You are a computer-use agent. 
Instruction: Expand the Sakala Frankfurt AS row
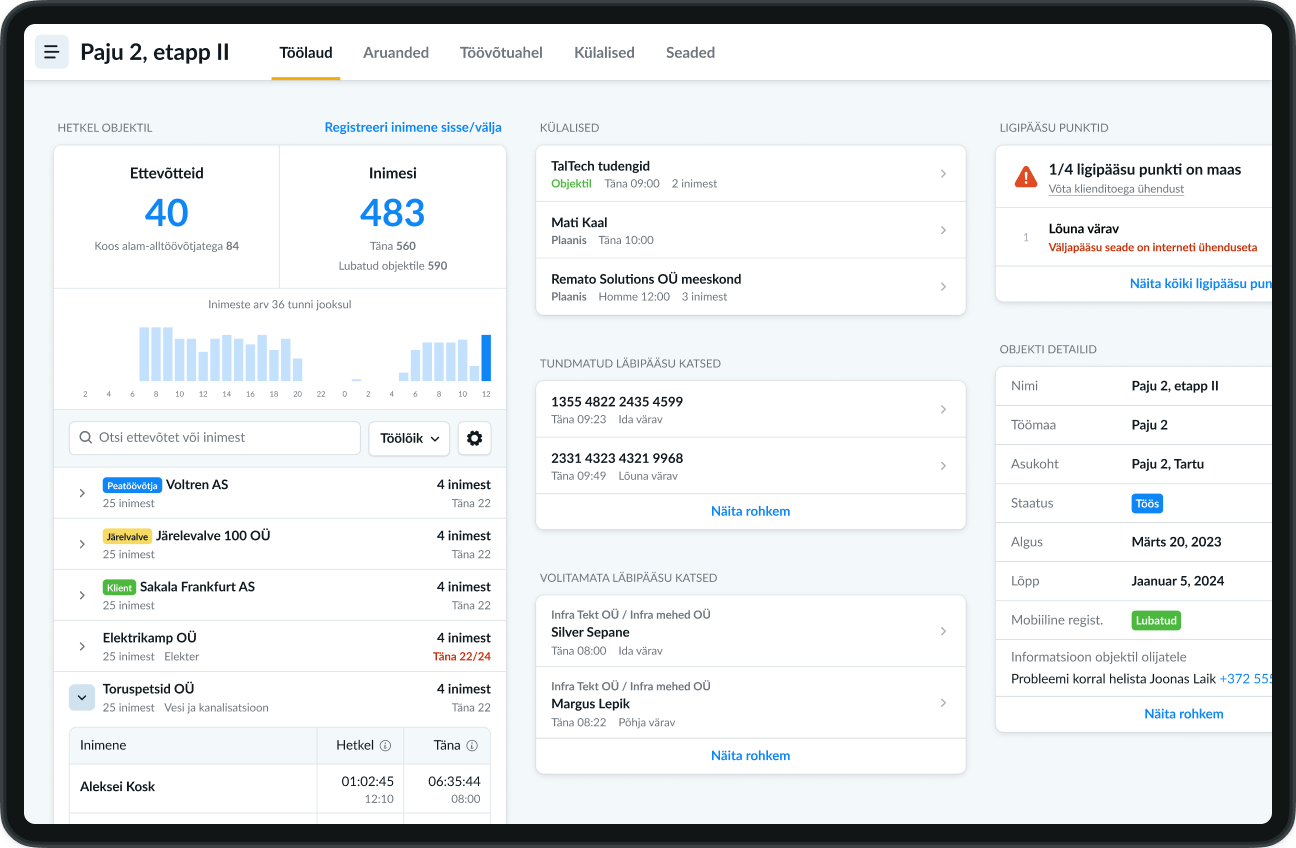tap(82, 595)
